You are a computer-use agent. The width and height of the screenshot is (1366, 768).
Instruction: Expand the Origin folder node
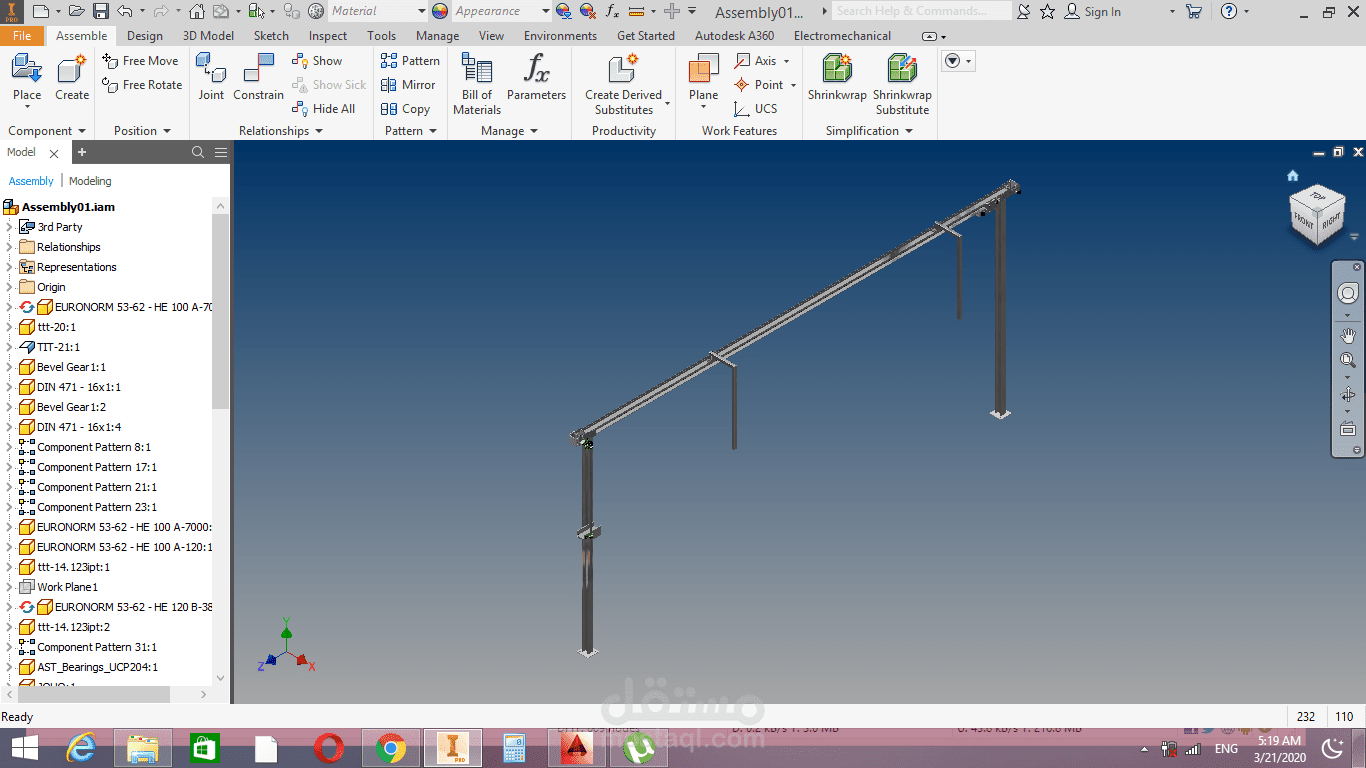point(9,287)
